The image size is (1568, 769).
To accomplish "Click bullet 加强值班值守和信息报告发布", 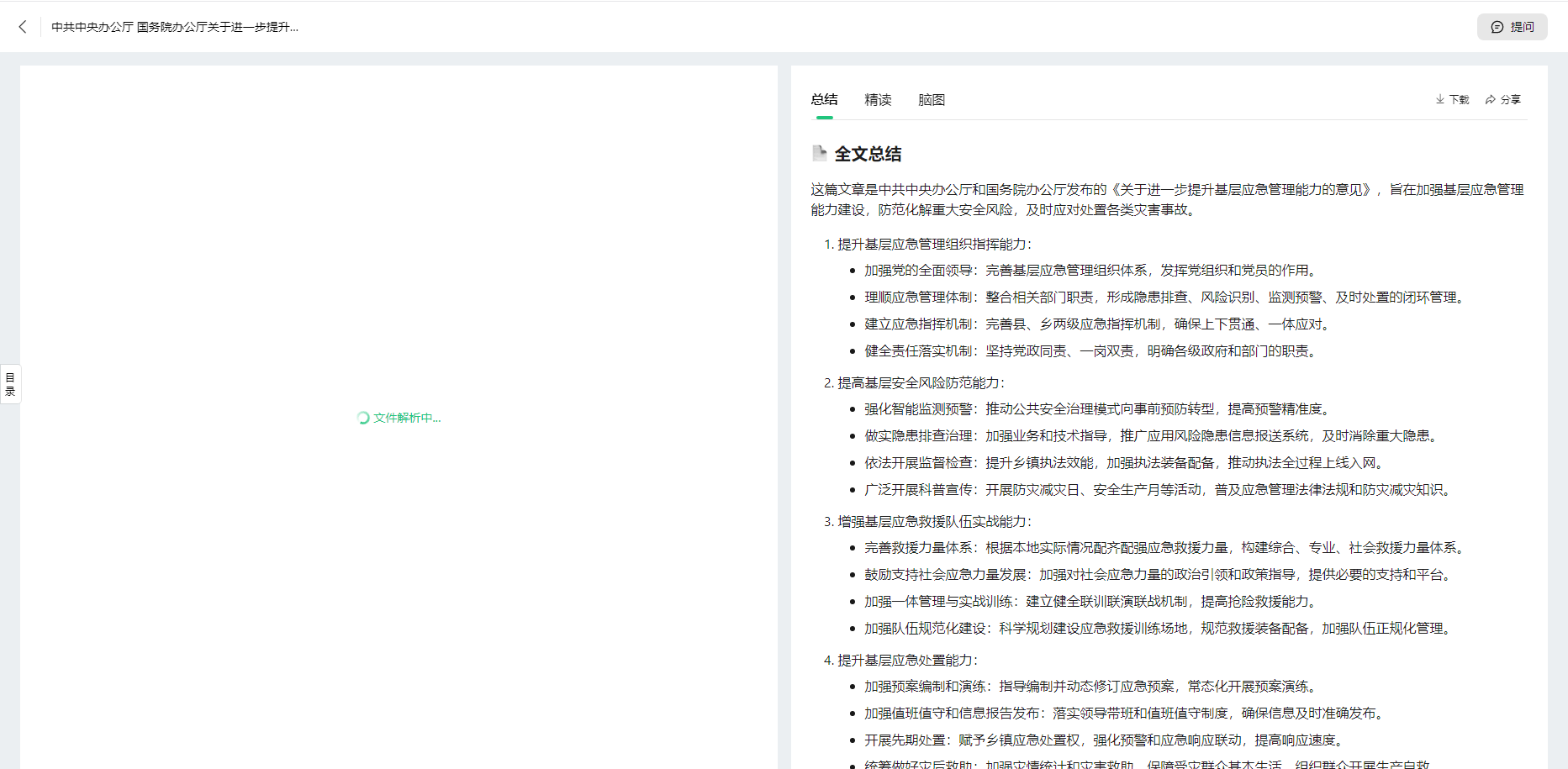I will (x=1125, y=713).
